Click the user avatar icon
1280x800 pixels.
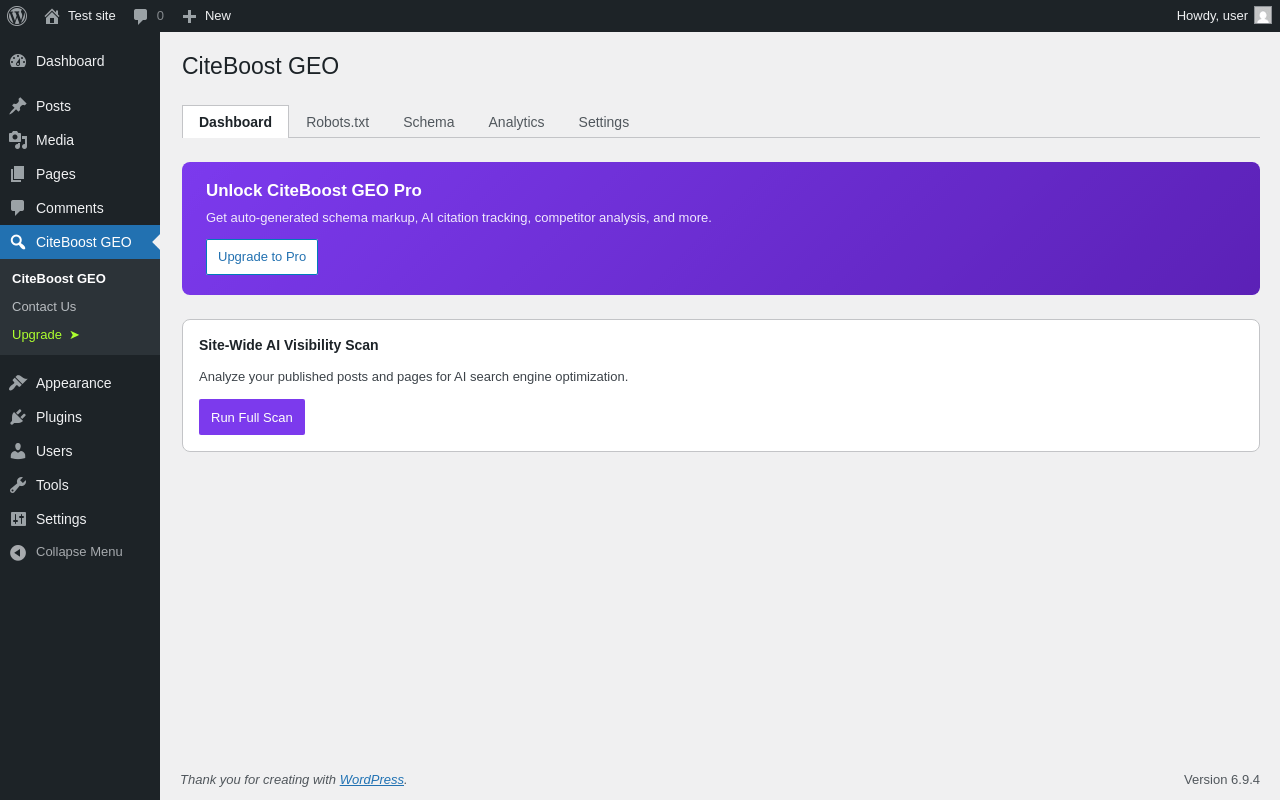1263,15
